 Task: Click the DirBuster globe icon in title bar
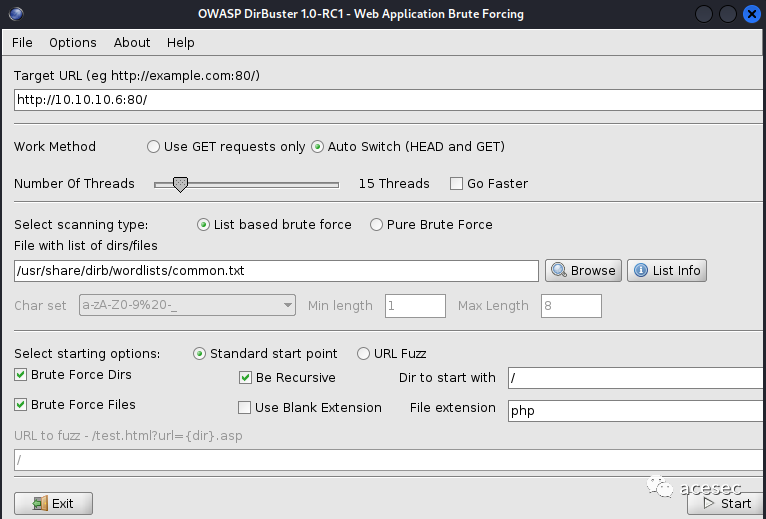pos(16,14)
